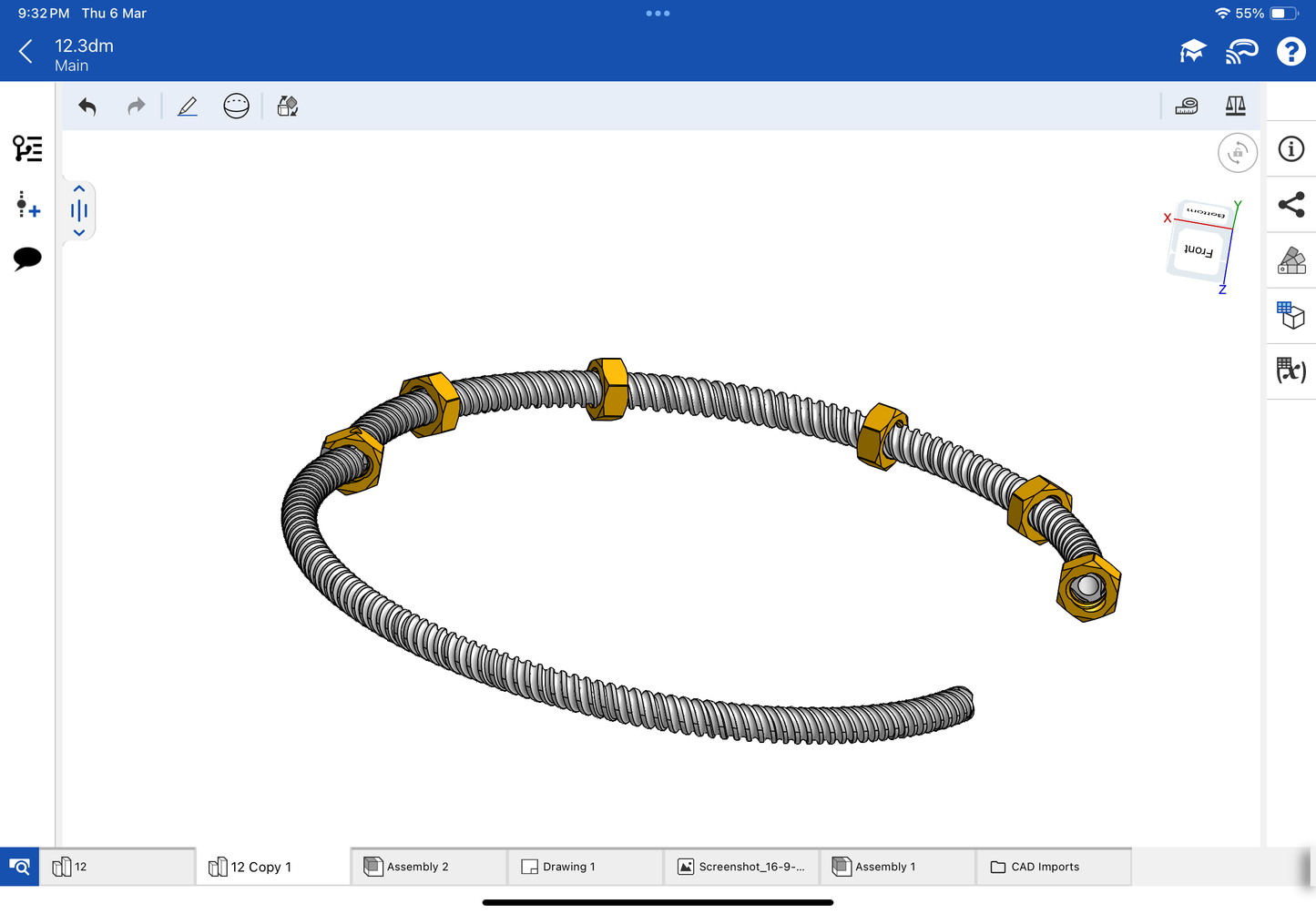Open the Learning Center graduation cap

coord(1192,52)
